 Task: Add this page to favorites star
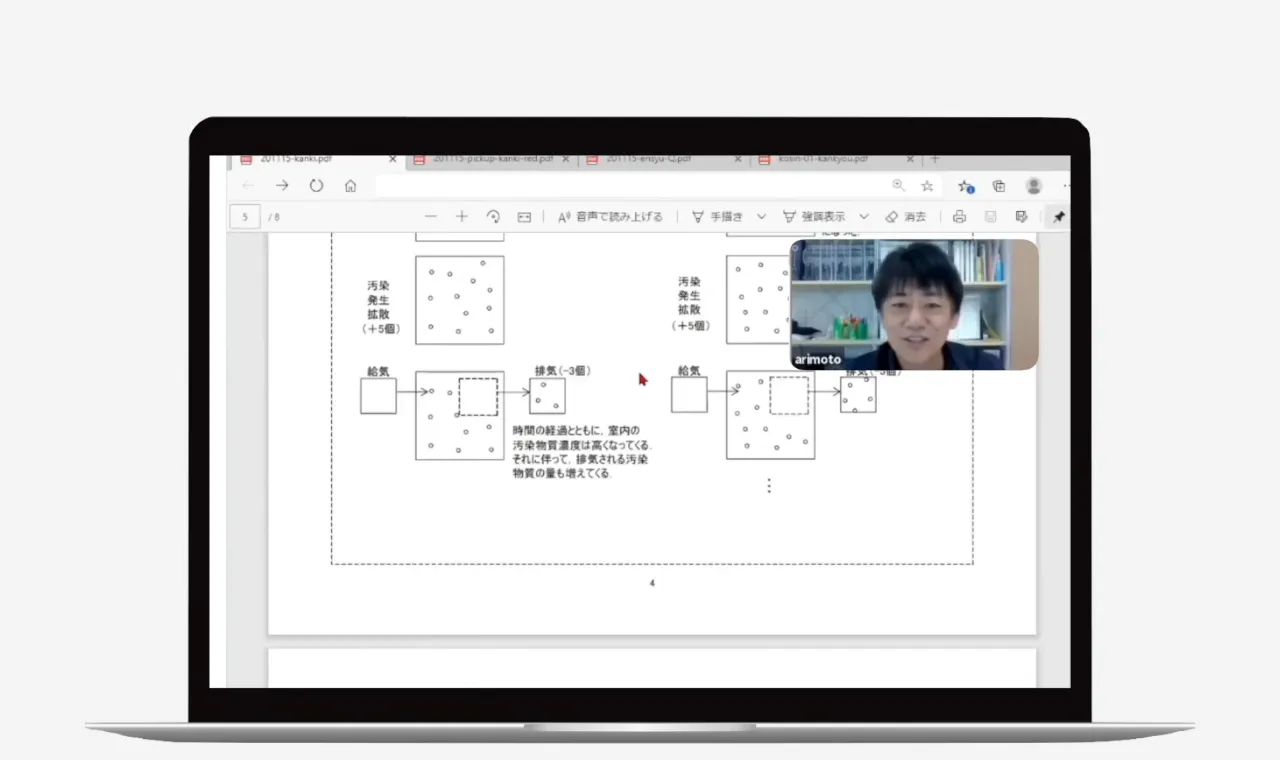pyautogui.click(x=927, y=186)
